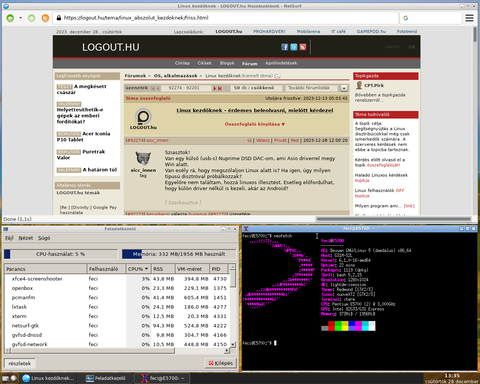Open the CPT.Pirk topic owner link
480x384 pixels.
[374, 86]
